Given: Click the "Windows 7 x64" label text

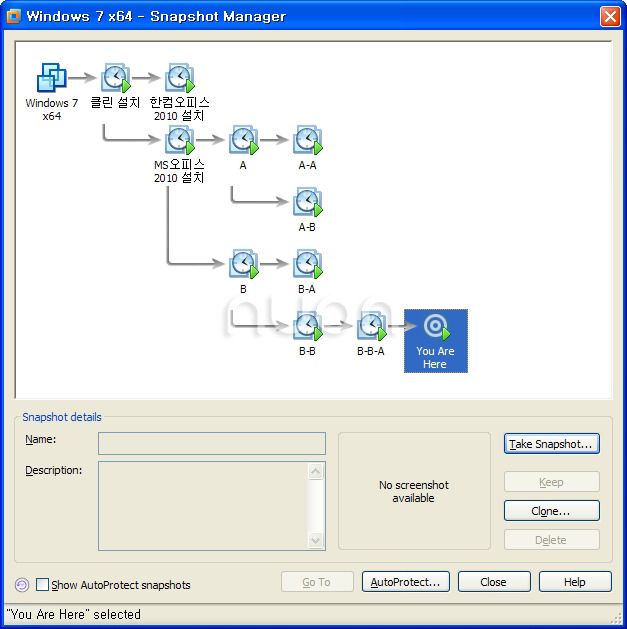Looking at the screenshot, I should [52, 109].
